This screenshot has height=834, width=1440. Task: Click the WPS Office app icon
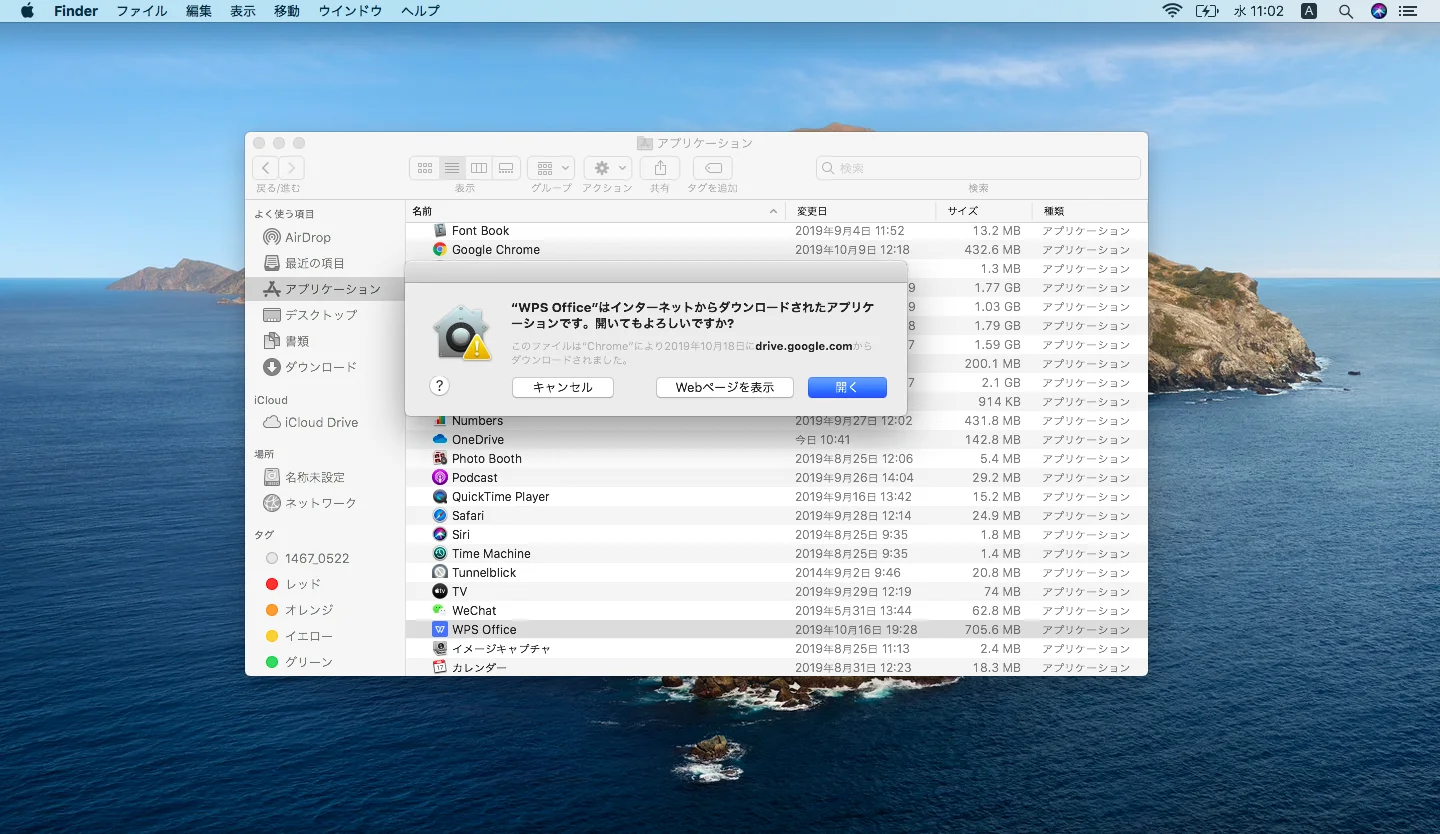[440, 630]
